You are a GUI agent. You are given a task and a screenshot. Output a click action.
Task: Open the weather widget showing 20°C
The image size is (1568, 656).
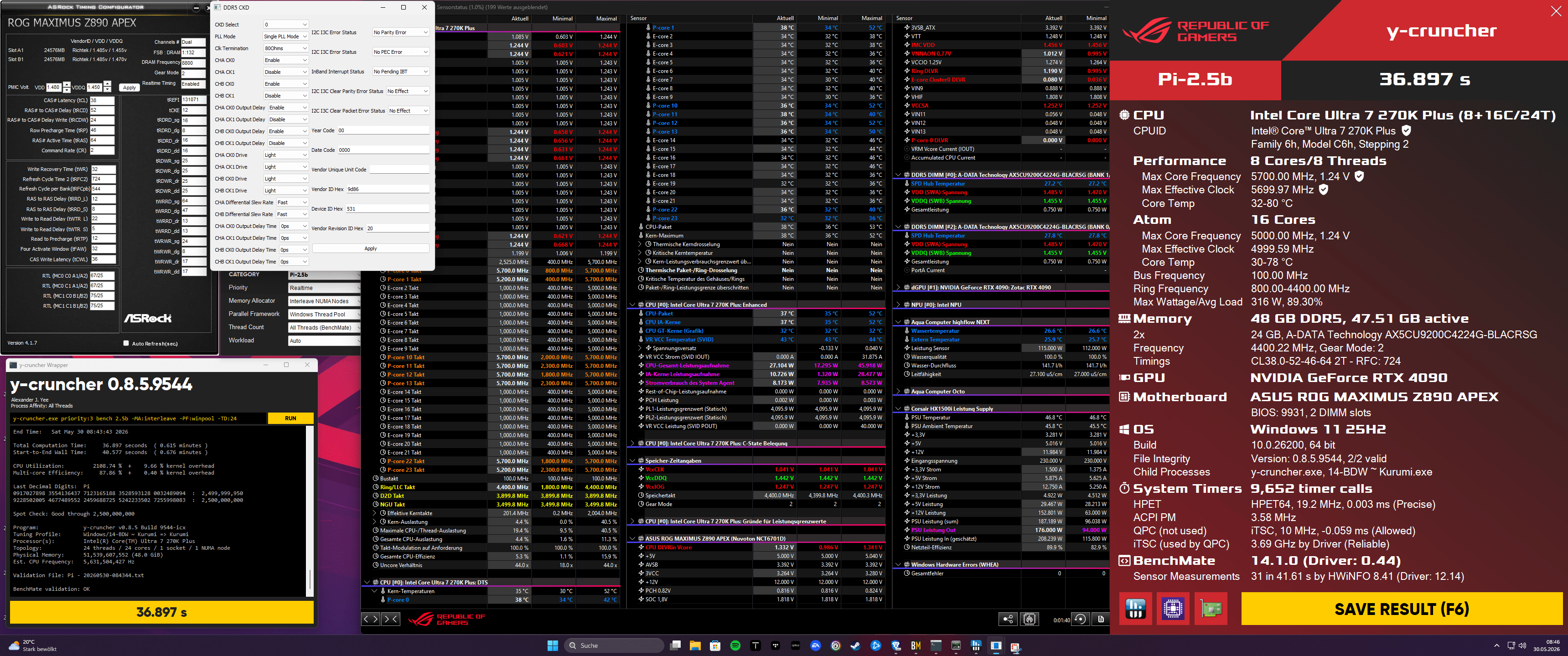tap(33, 646)
